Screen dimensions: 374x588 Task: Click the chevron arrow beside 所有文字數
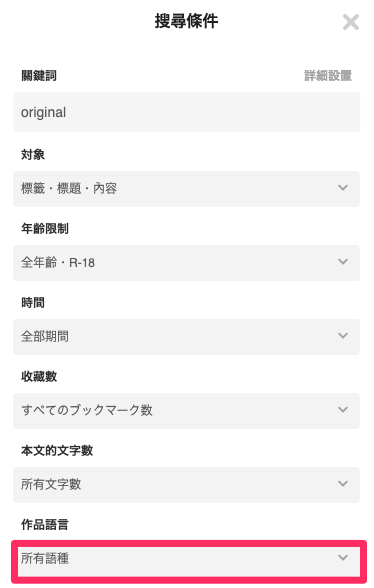click(x=343, y=483)
